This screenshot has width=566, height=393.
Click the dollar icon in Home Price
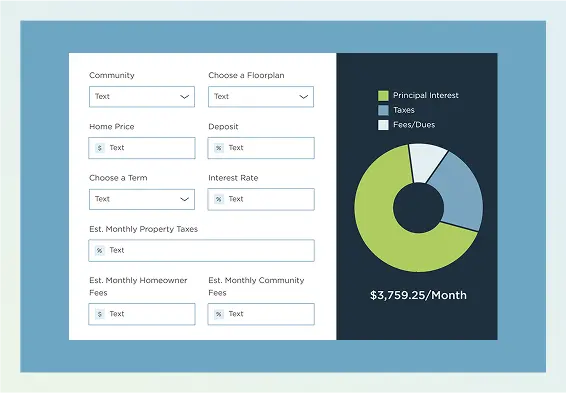pos(100,148)
